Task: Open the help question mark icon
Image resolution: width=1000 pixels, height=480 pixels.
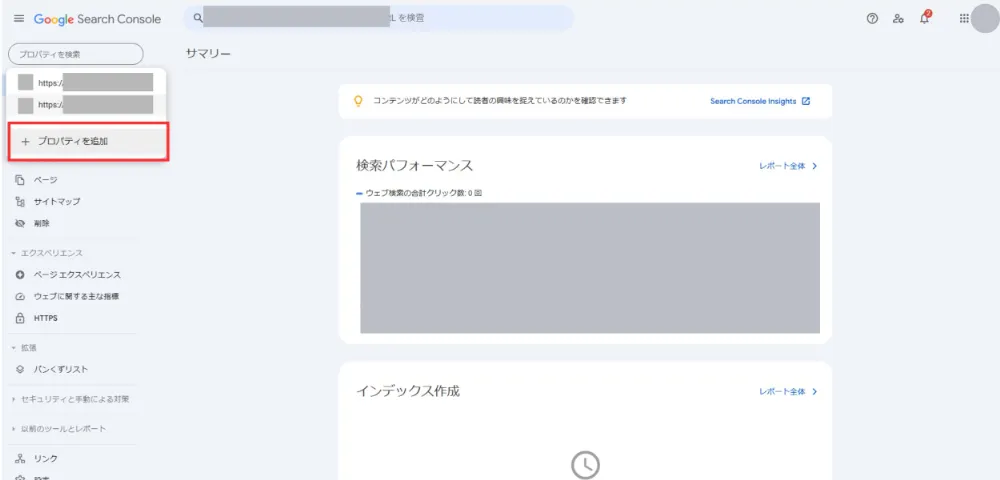Action: (872, 19)
